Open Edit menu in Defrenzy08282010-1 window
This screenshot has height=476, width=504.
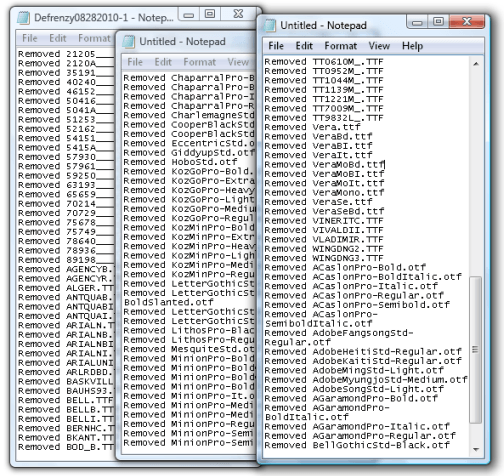(x=58, y=38)
